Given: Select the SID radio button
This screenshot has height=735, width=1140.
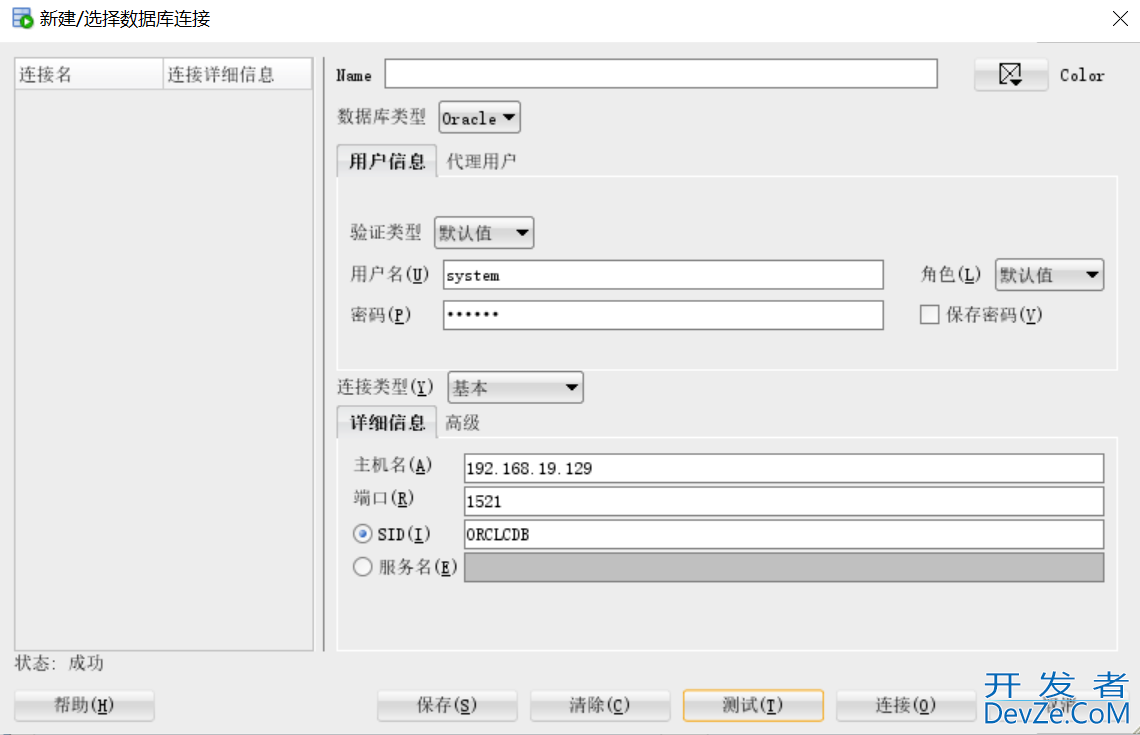Looking at the screenshot, I should 363,535.
